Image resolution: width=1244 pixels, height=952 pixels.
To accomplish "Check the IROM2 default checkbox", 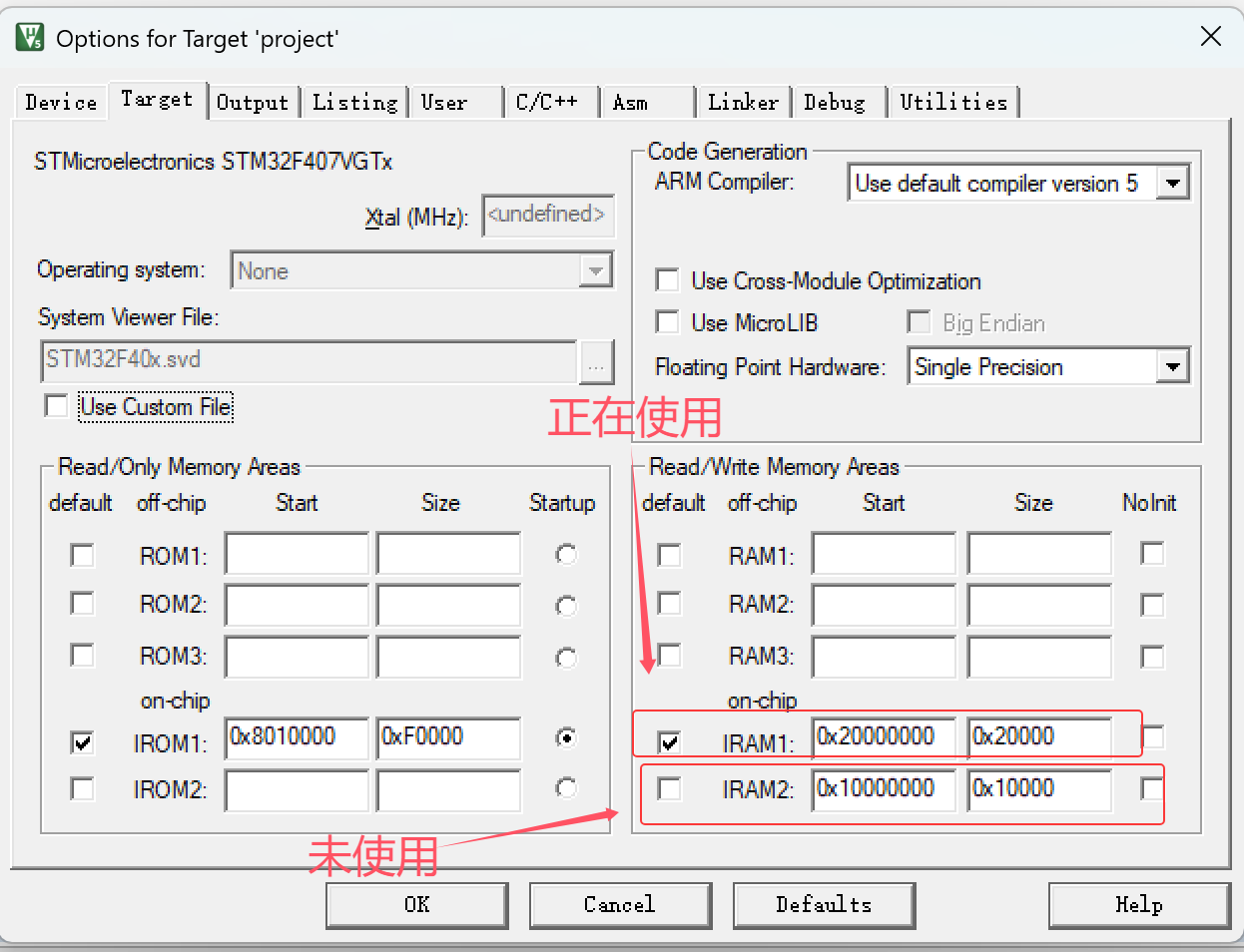I will (x=82, y=789).
